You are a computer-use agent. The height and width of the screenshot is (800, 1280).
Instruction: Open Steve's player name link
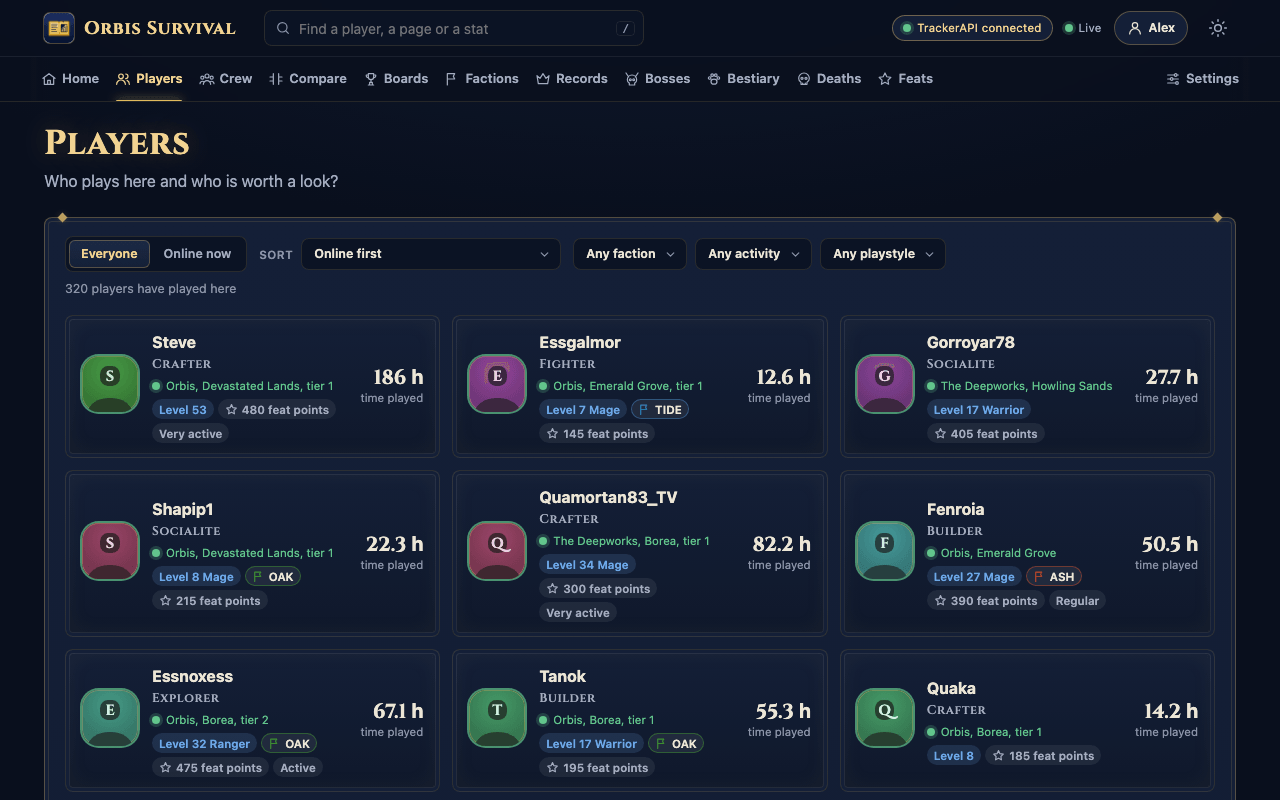coord(174,343)
